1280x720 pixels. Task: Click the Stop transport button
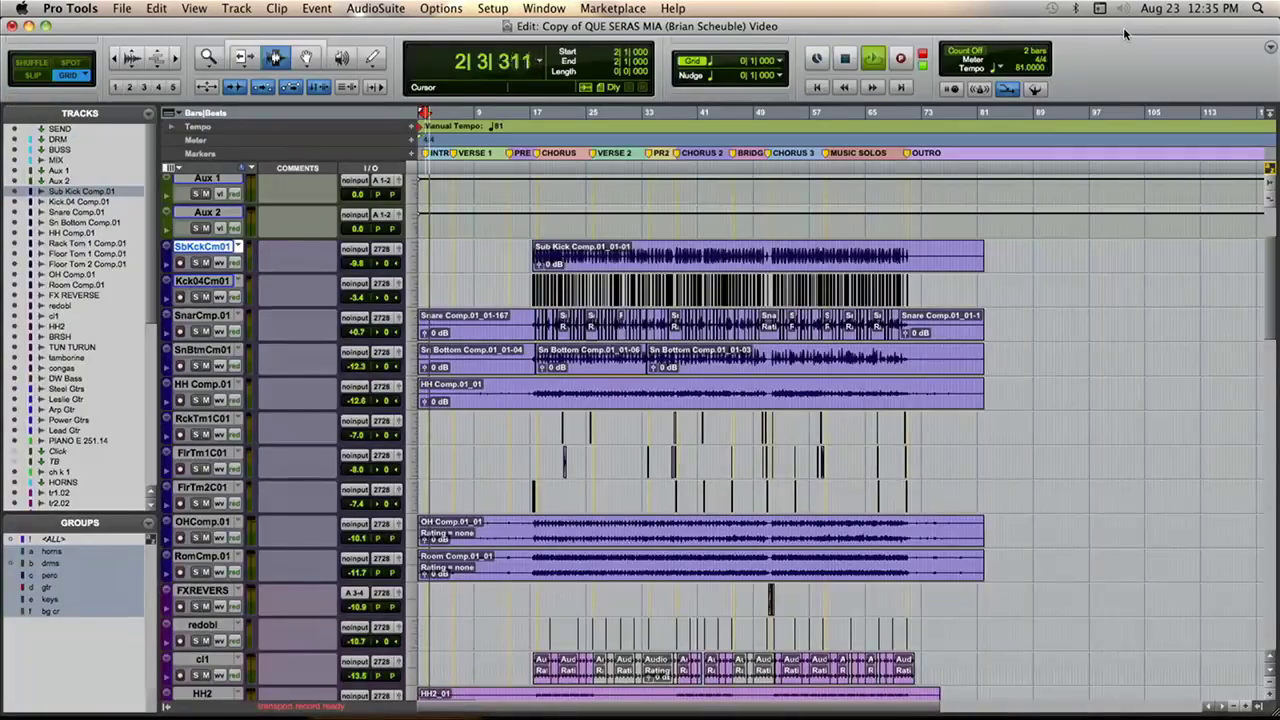coord(845,59)
